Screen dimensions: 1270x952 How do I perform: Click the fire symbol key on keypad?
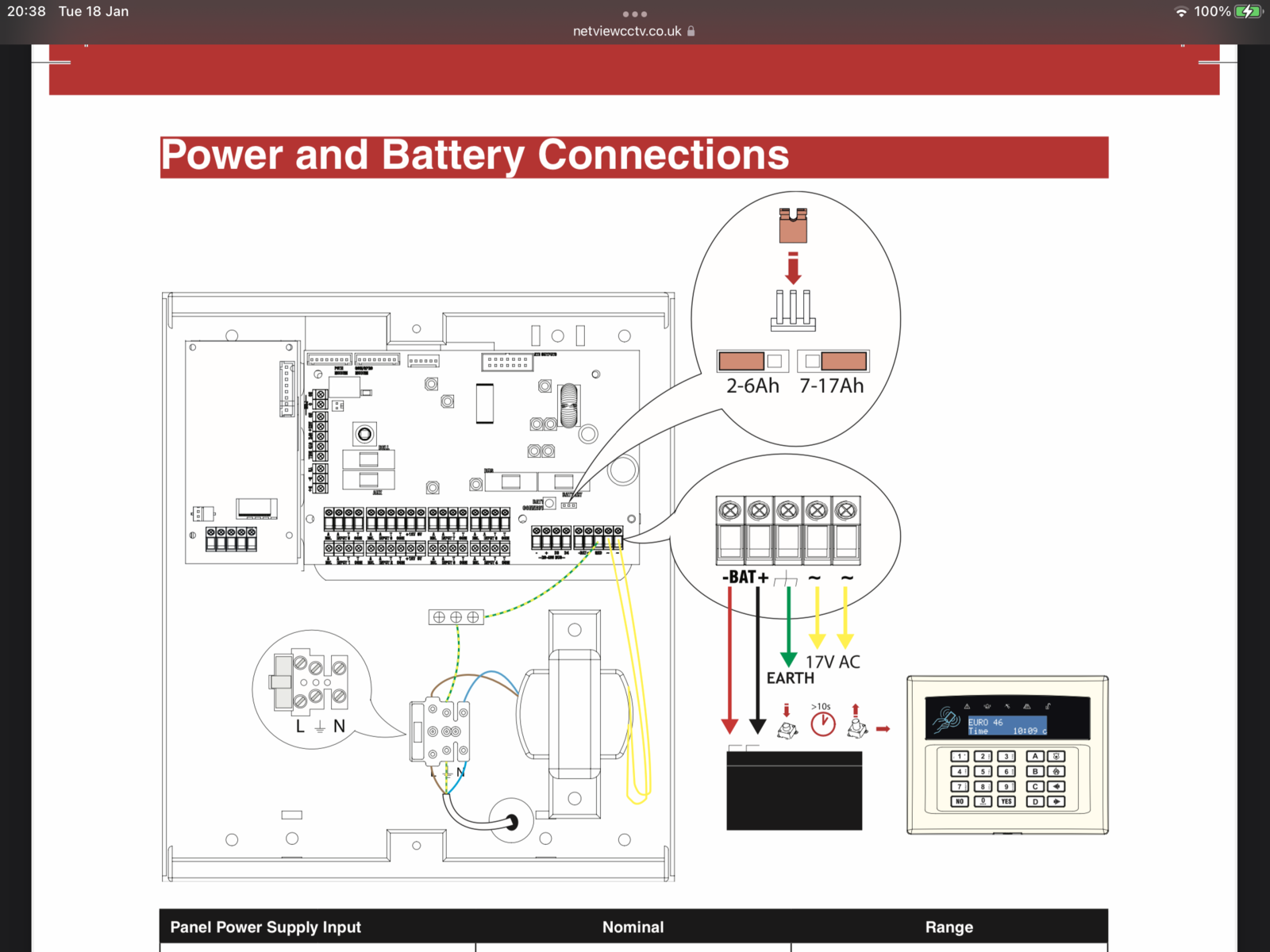[1056, 771]
